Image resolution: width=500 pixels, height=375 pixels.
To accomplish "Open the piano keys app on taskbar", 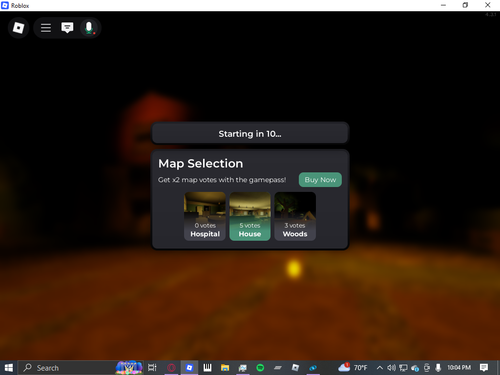I will 207,368.
